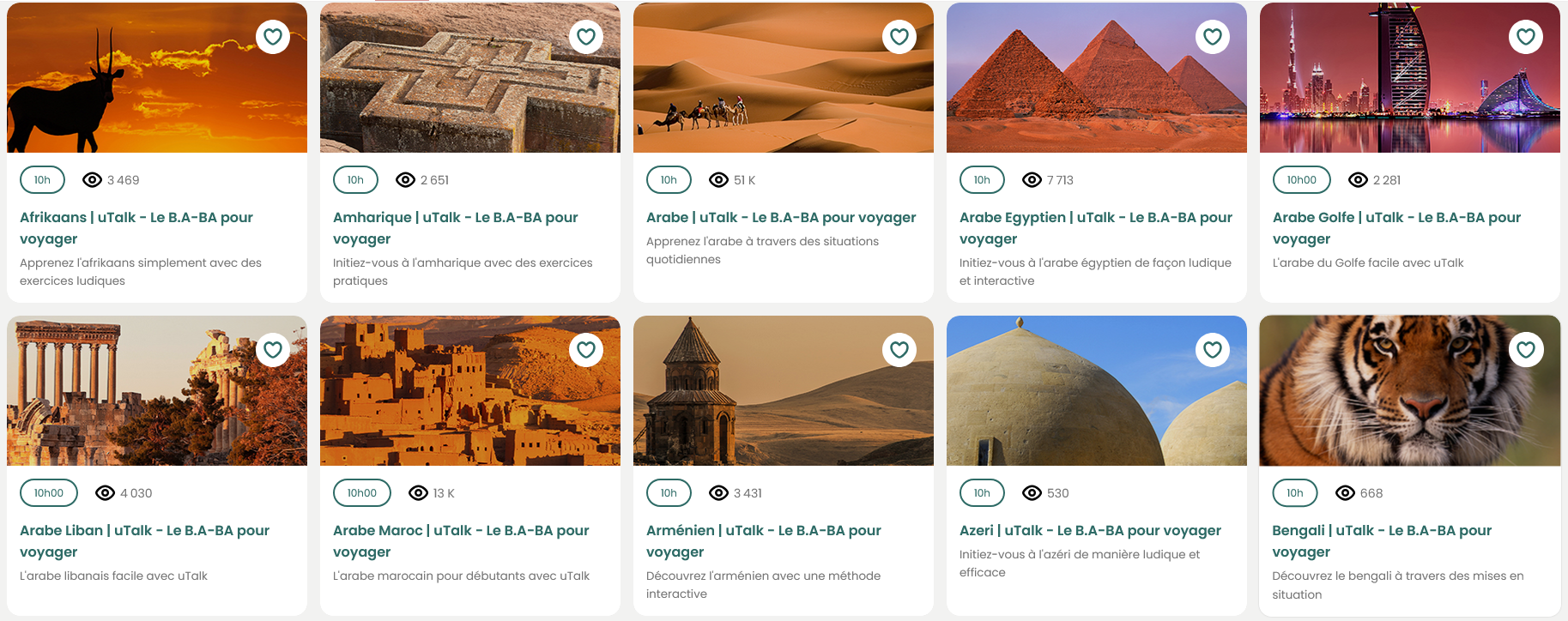The image size is (1568, 621).
Task: Favorite the Bengali tiger course
Action: click(1526, 350)
